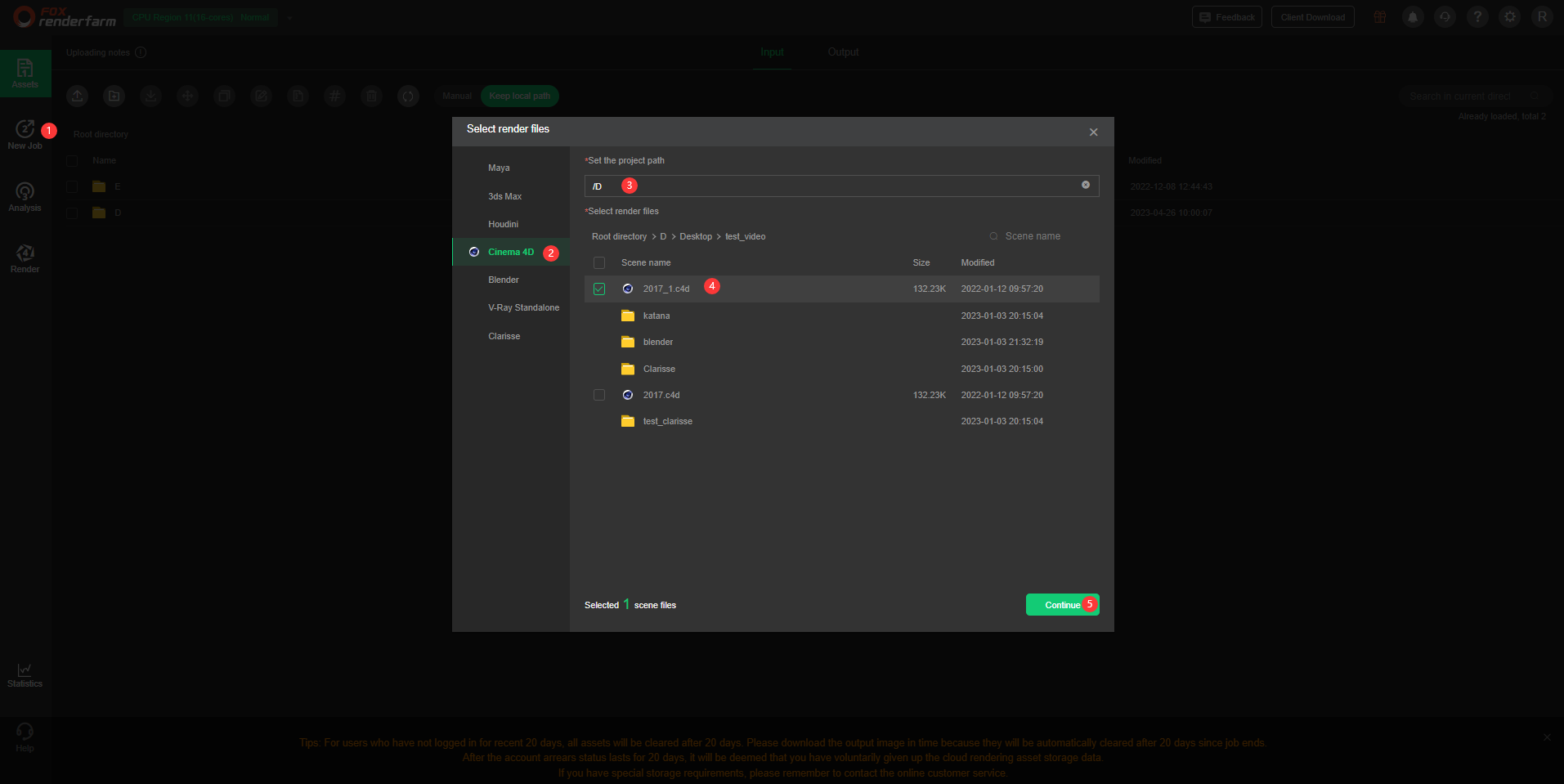
Task: Go to the Analysis sidebar section
Action: pos(25,197)
